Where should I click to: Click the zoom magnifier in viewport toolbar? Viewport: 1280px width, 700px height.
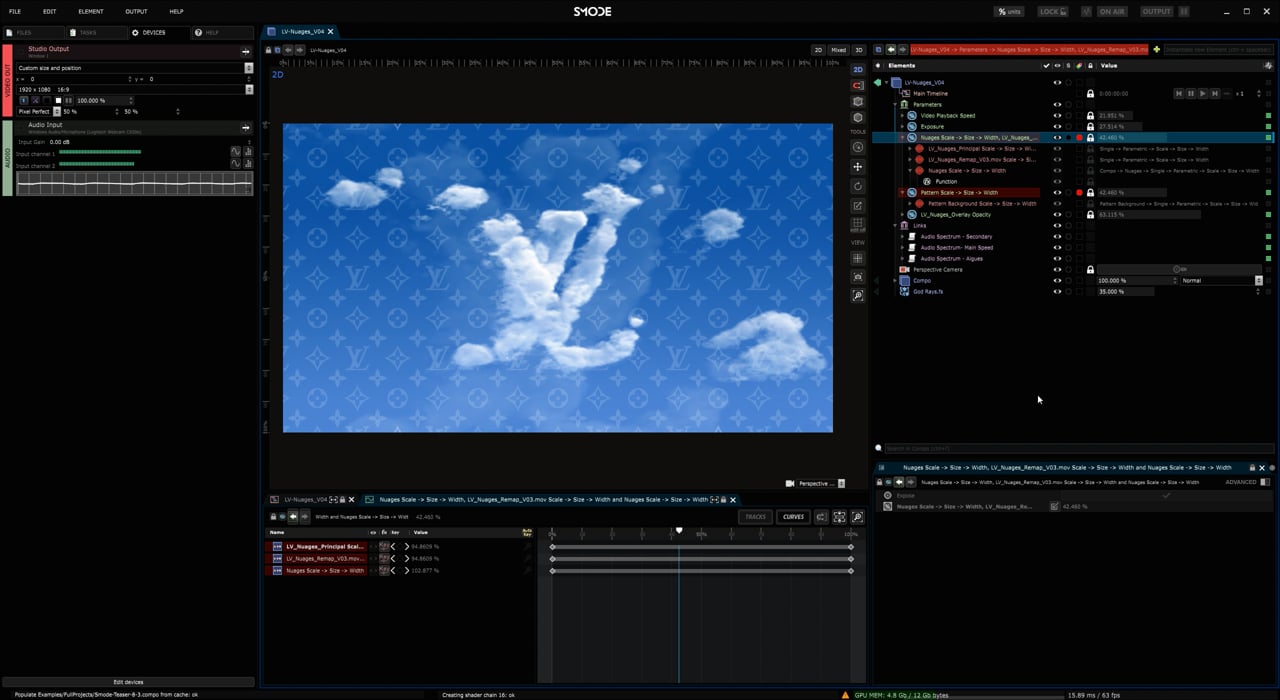pos(858,296)
